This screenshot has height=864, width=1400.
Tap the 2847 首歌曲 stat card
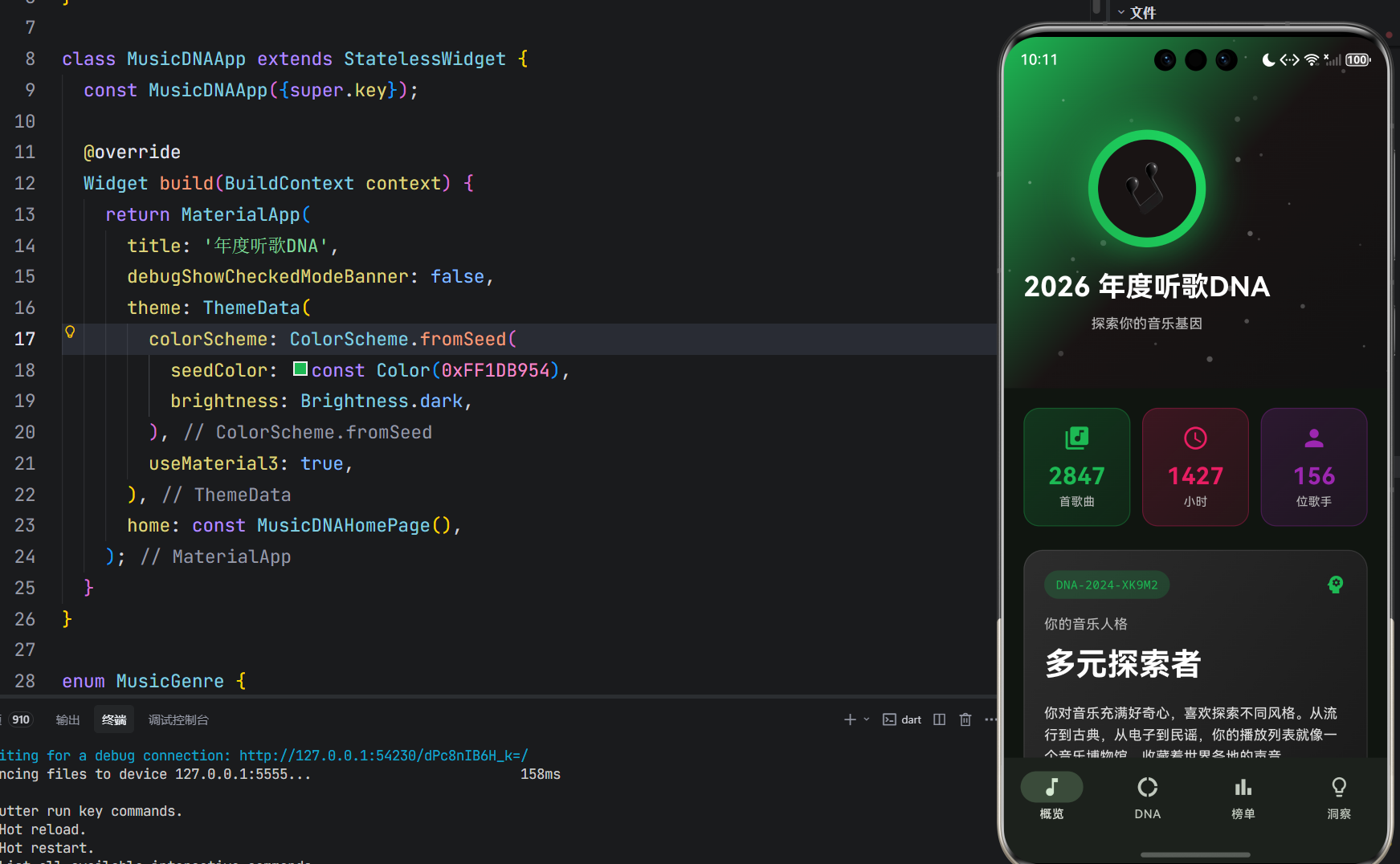coord(1076,467)
